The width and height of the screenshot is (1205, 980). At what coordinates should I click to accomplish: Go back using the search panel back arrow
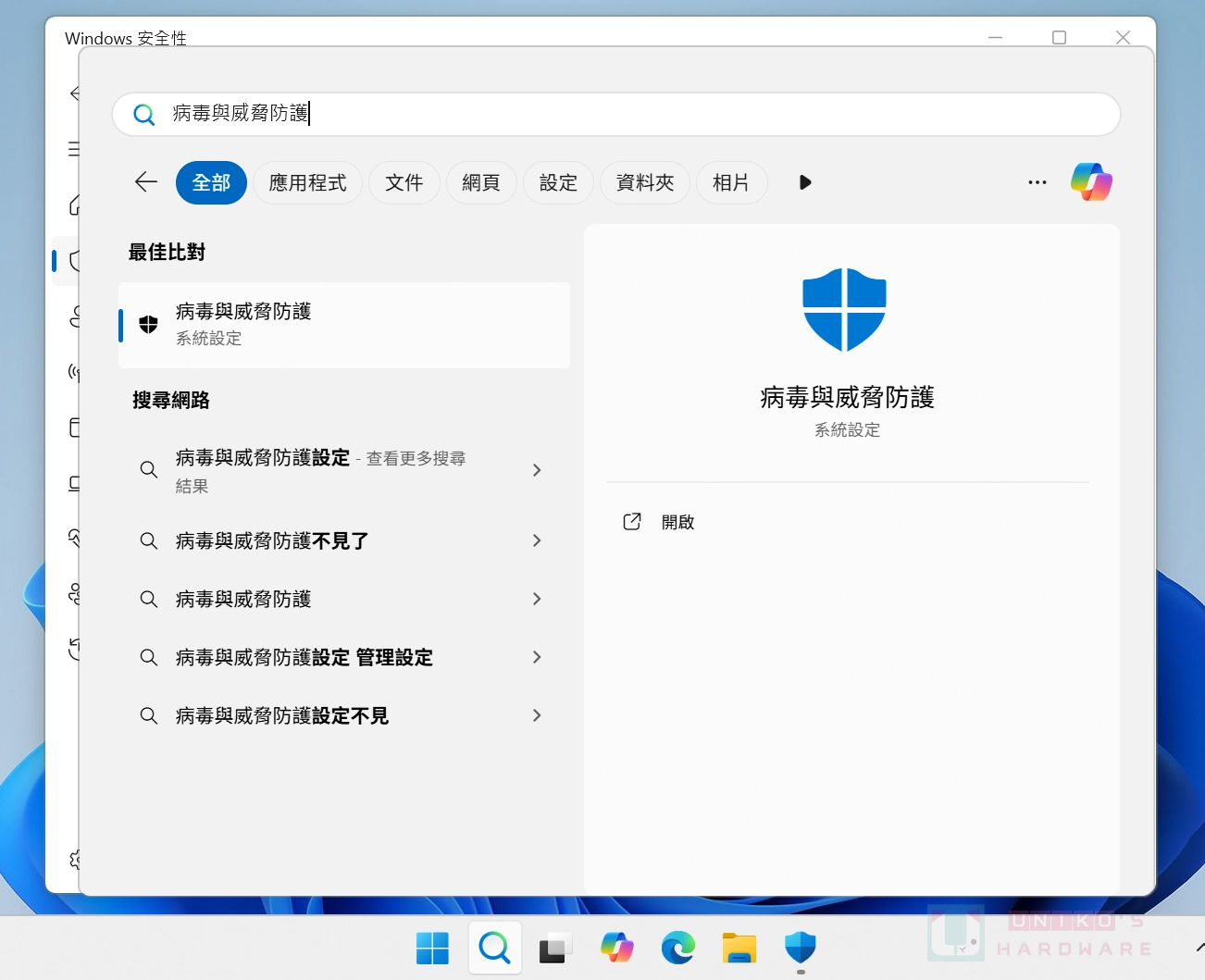(x=145, y=182)
